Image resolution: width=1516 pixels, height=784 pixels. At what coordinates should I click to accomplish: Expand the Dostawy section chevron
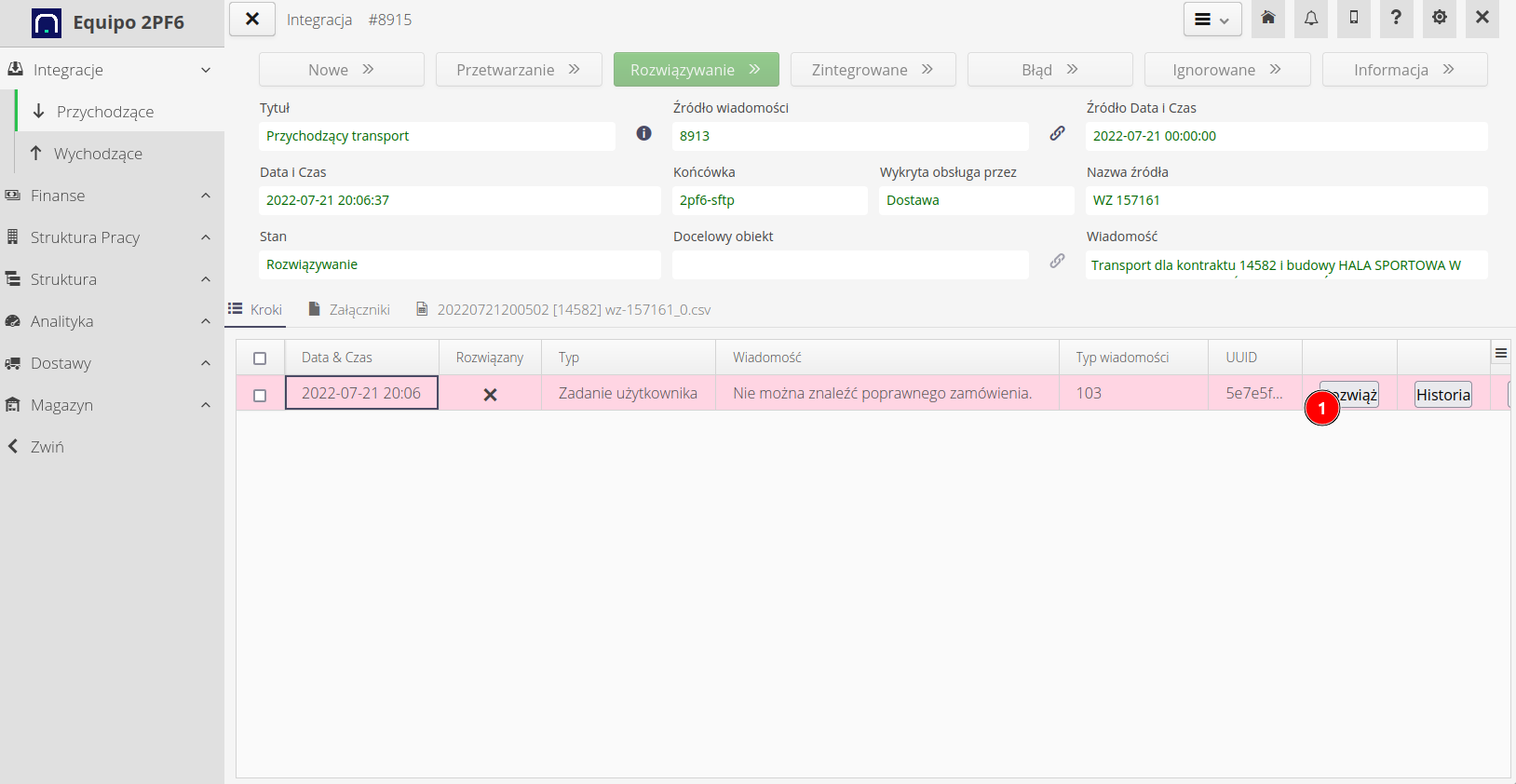pyautogui.click(x=206, y=363)
